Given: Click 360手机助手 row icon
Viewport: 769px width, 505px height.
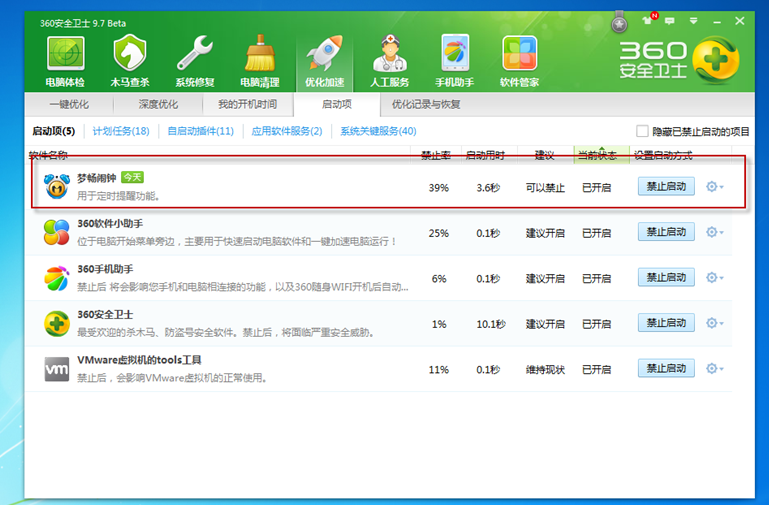Looking at the screenshot, I should [57, 278].
